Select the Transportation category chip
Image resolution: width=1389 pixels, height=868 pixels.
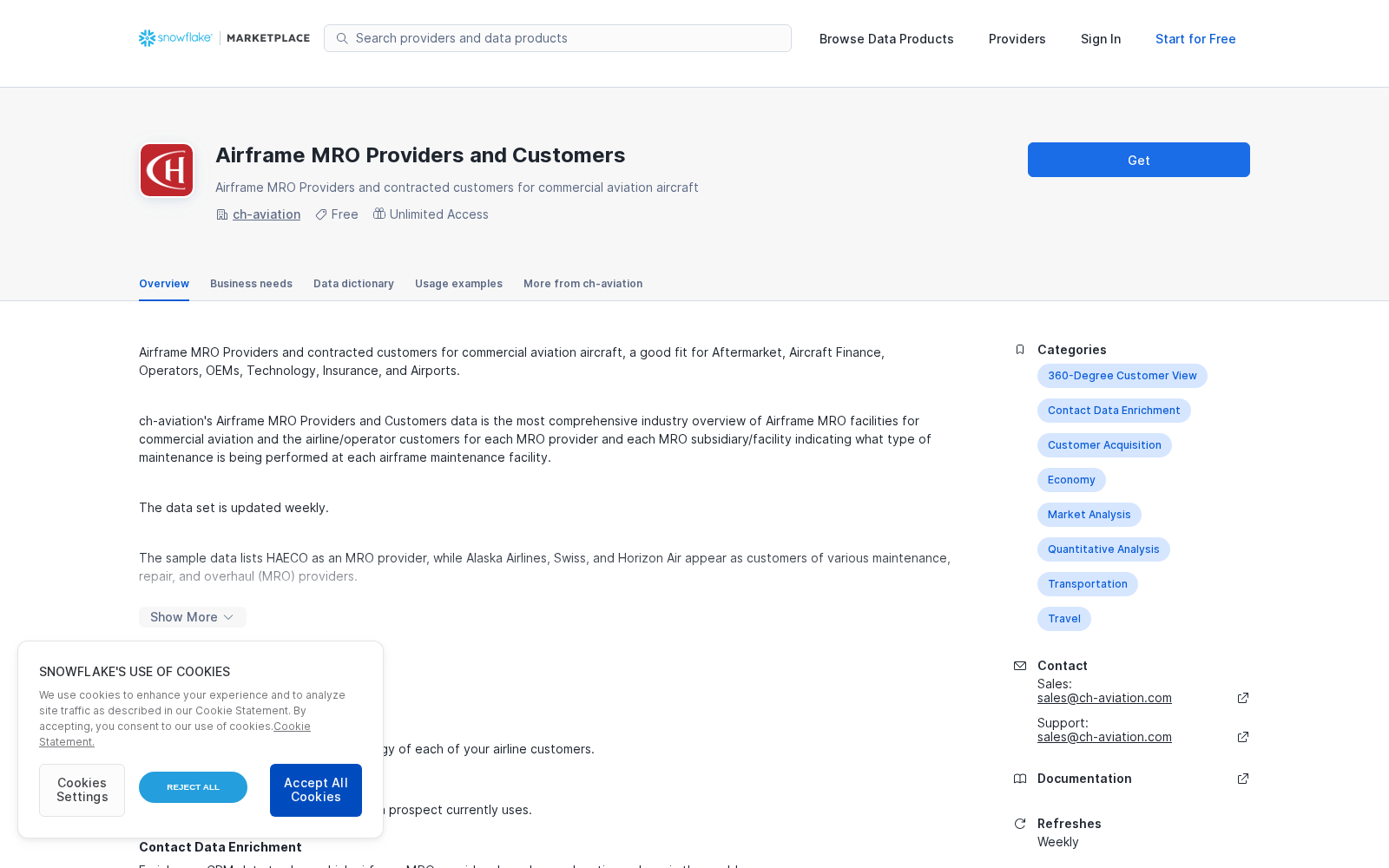[x=1087, y=584]
